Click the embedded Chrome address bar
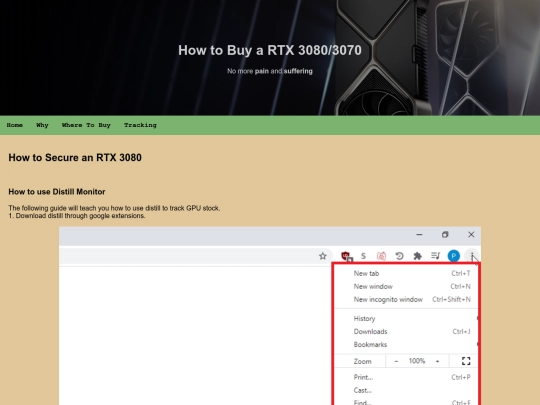Screen dimensions: 540x405 196,256
